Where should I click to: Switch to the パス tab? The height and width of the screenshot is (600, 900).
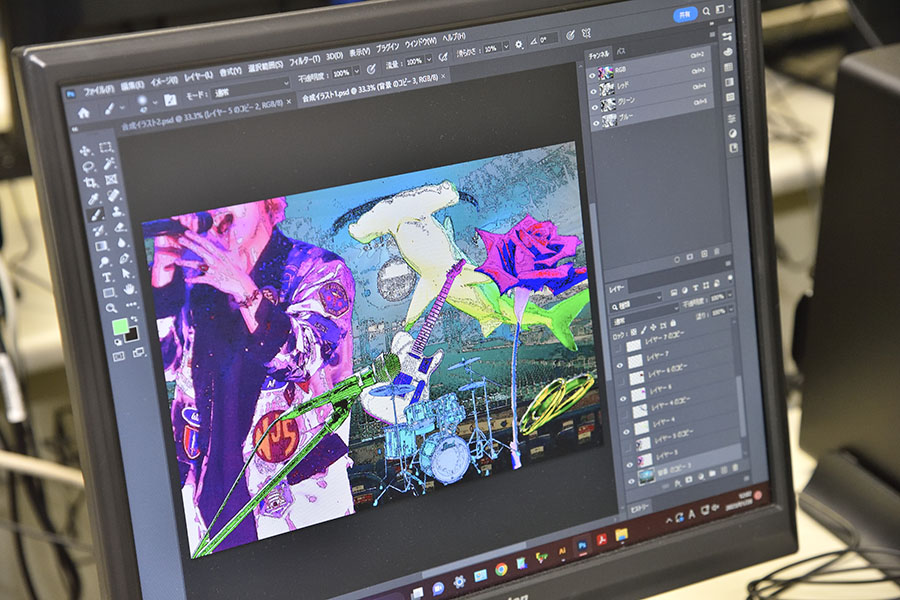(x=621, y=51)
